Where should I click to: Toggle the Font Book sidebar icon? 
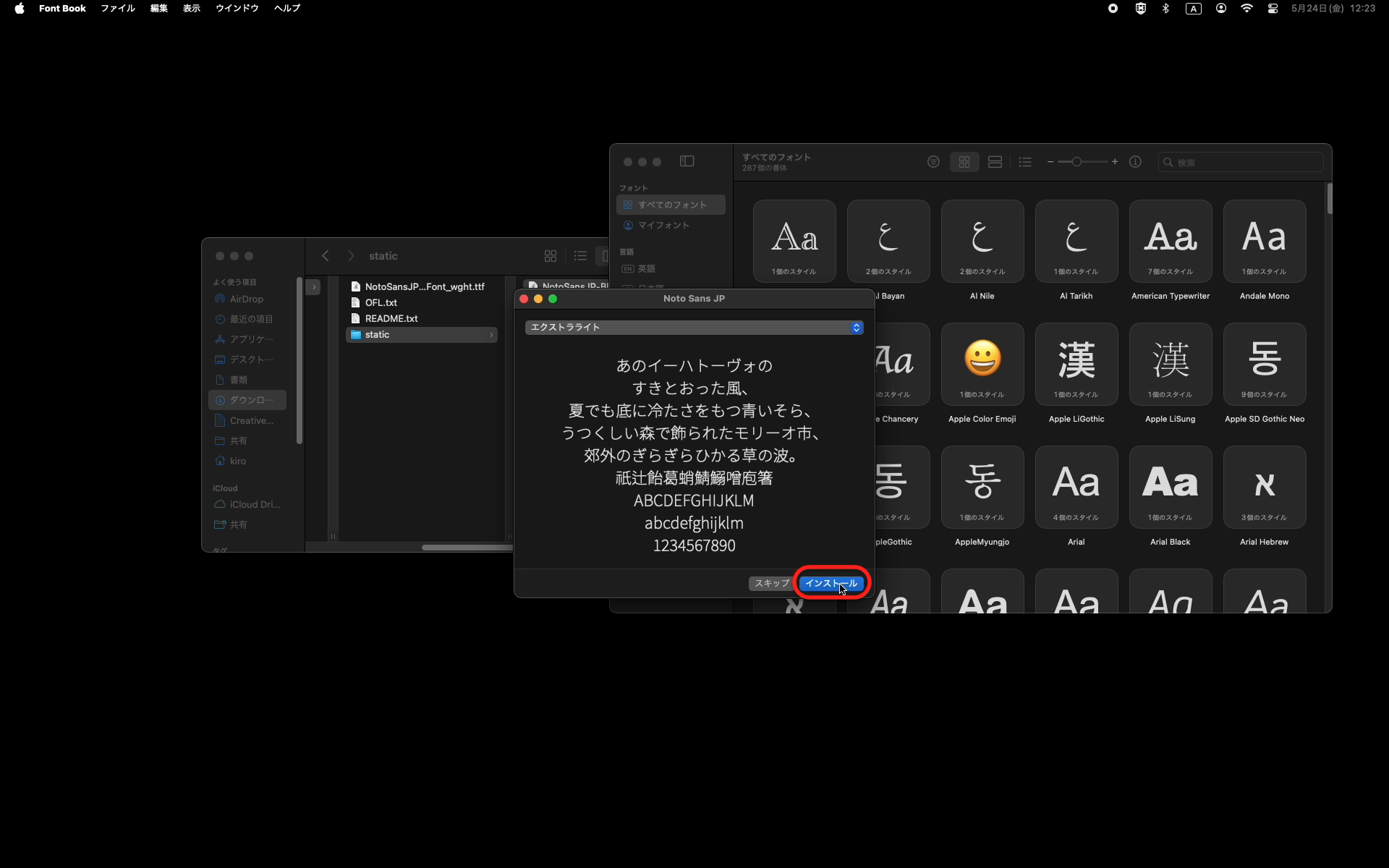point(687,161)
